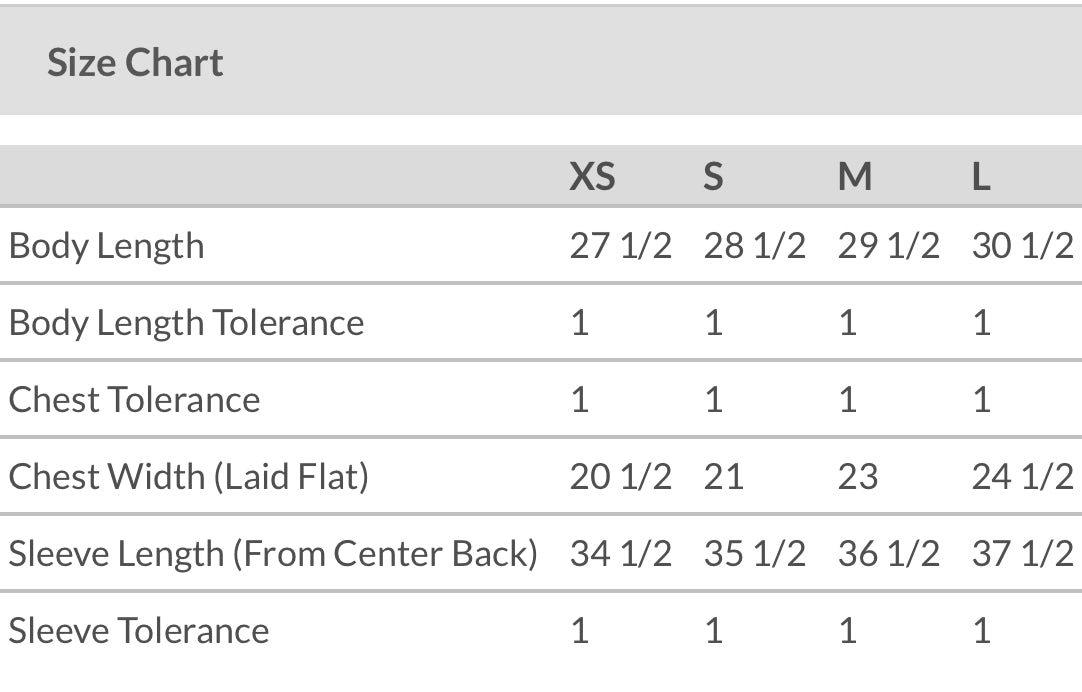The image size is (1082, 692).
Task: Select the Chest Width (Laid Flat) label
Action: coord(188,477)
